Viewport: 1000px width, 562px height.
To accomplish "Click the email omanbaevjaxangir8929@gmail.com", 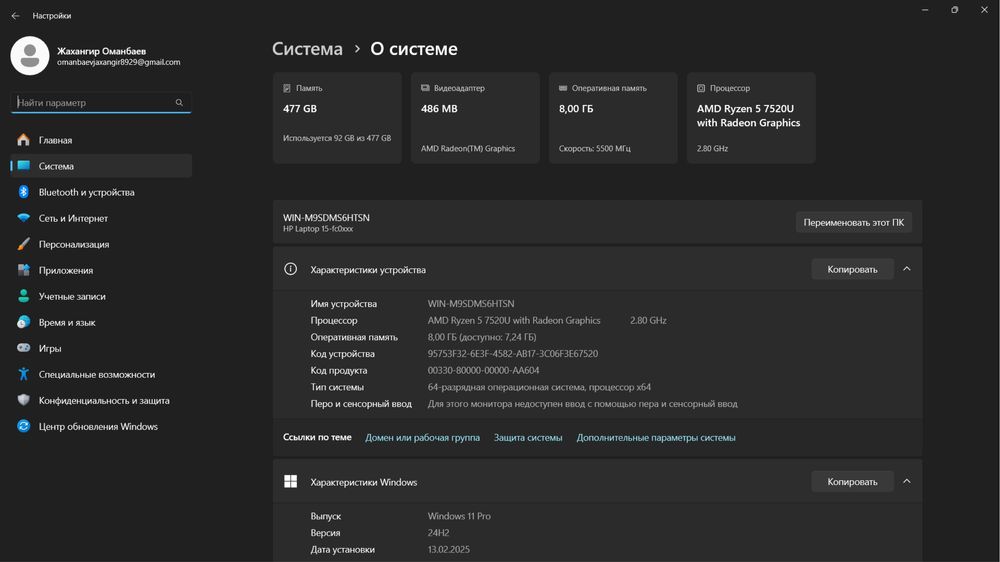I will pos(119,63).
